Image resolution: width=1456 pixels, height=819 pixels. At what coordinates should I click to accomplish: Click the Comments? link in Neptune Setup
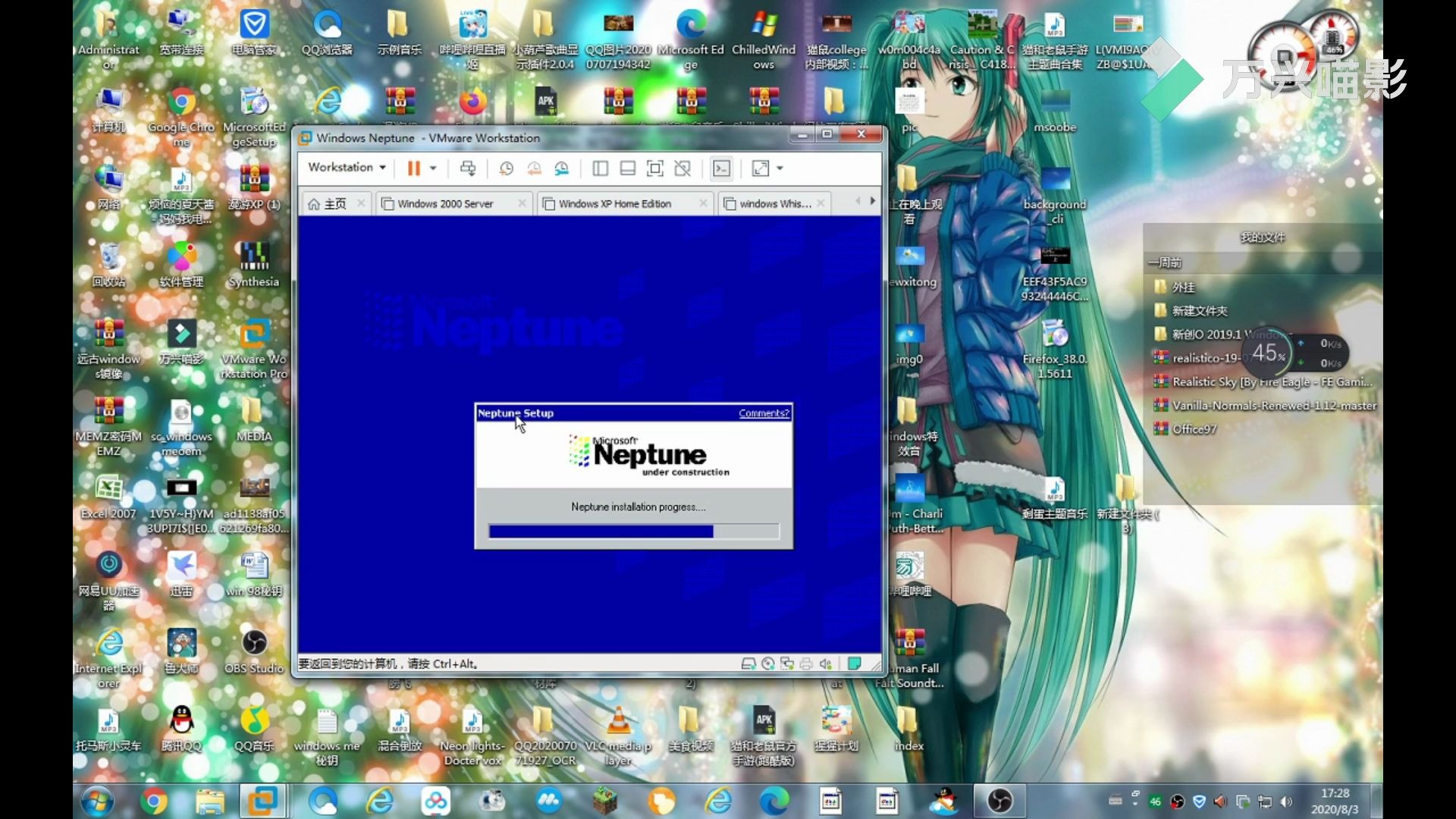(x=764, y=413)
